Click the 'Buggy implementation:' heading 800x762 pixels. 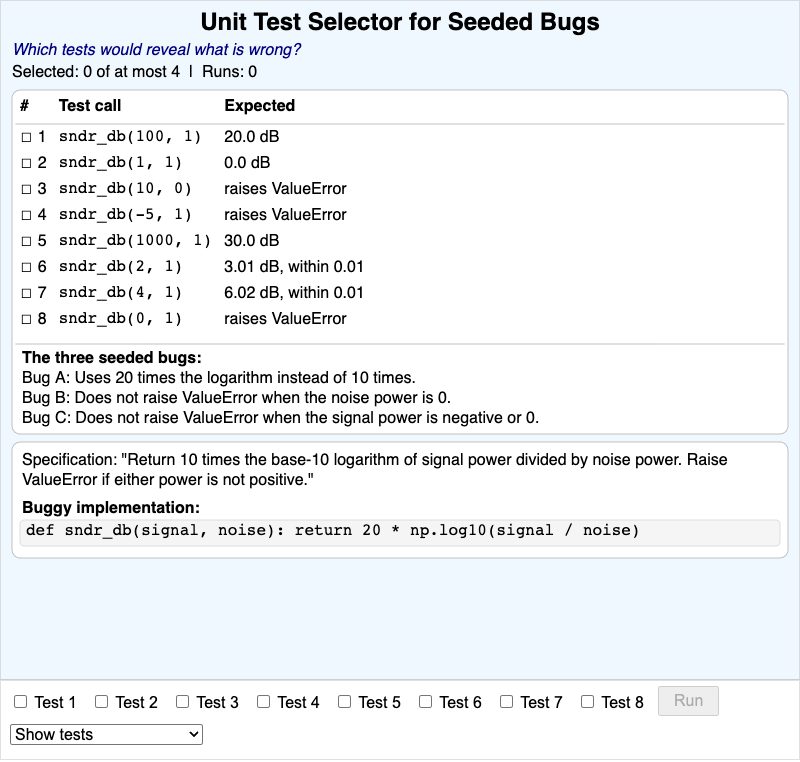coord(111,507)
